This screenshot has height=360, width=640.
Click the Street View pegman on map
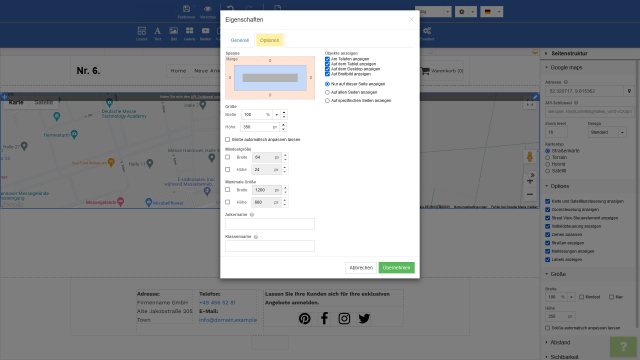[530, 157]
